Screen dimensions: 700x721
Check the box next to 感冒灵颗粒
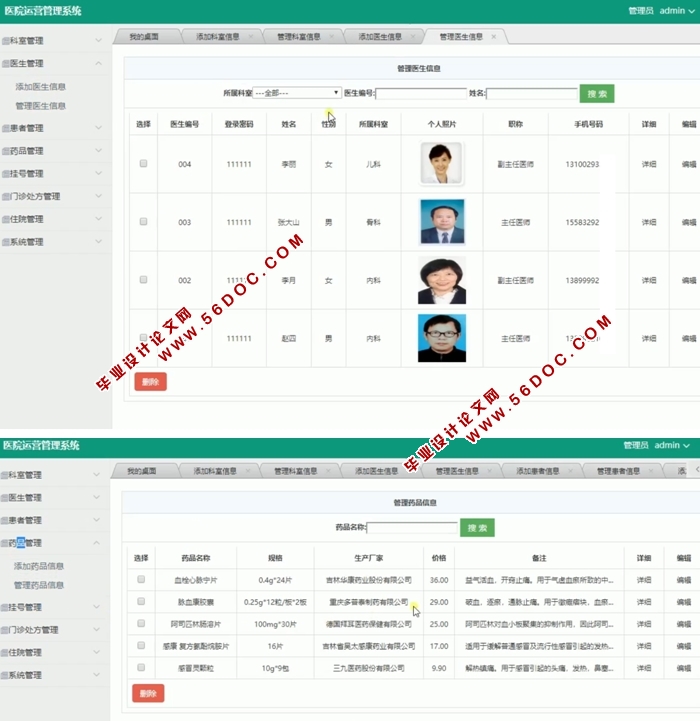click(x=141, y=667)
